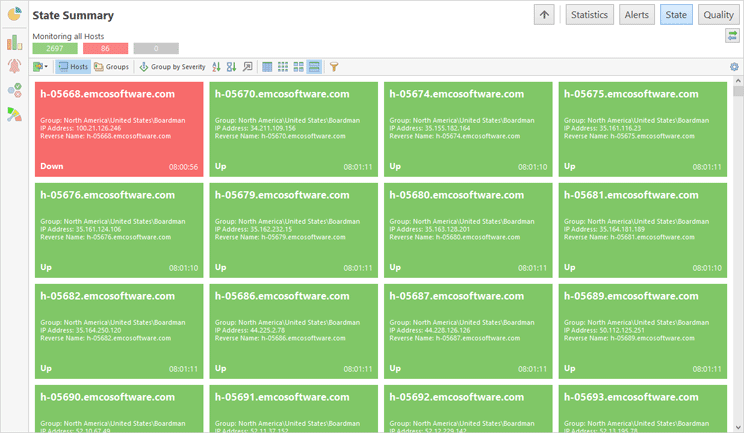744x433 pixels.
Task: Sort hosts ascending with the A-Z icon
Action: coord(216,67)
